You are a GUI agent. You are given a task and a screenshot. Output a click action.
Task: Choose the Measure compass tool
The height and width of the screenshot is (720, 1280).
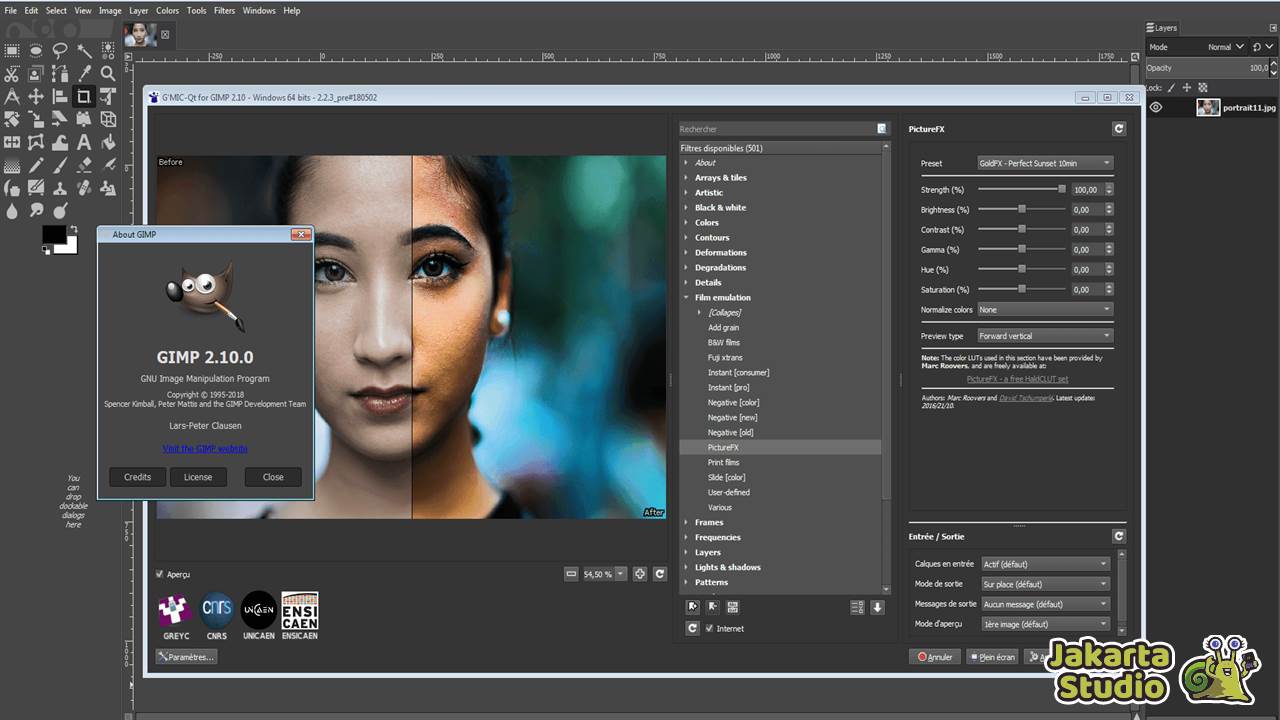[x=12, y=97]
